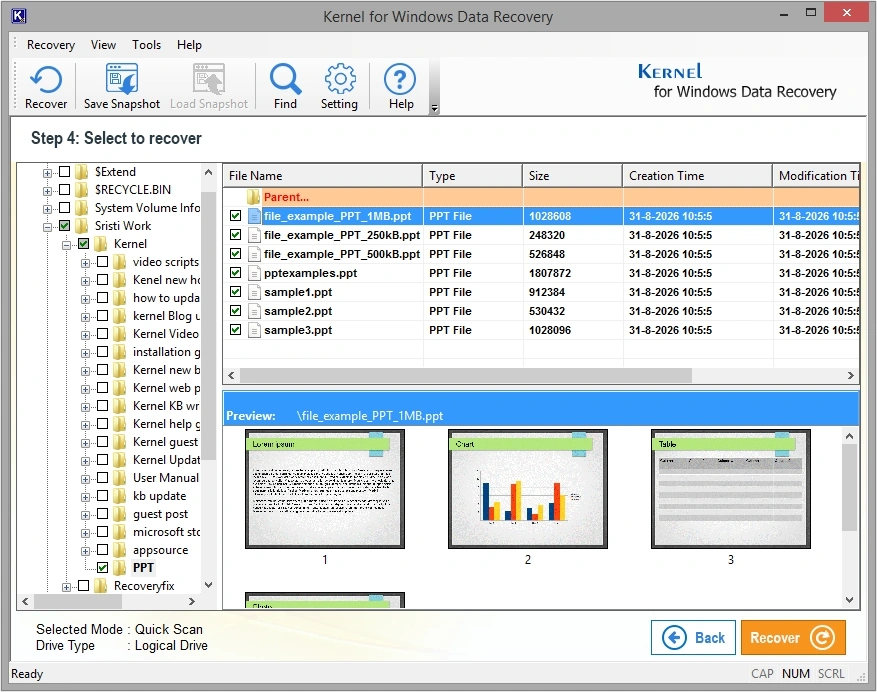Image resolution: width=877 pixels, height=692 pixels.
Task: Sort by Size column header
Action: (x=572, y=176)
